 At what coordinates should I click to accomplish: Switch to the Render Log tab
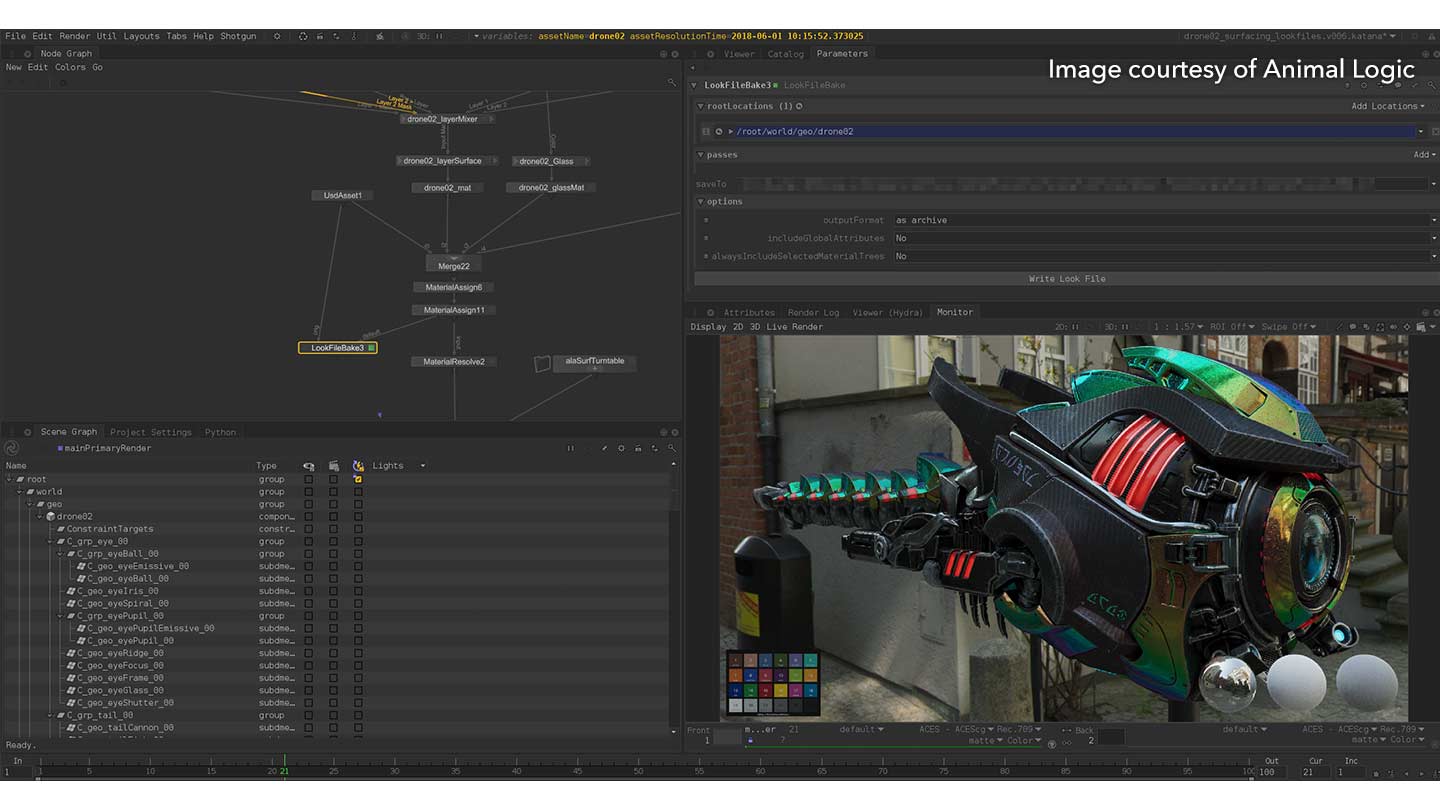click(x=813, y=312)
